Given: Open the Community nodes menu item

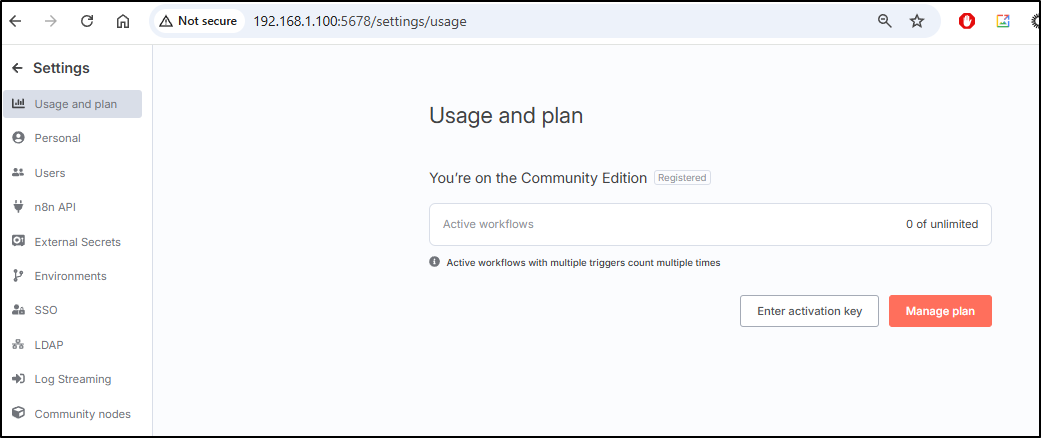Looking at the screenshot, I should tap(72, 414).
